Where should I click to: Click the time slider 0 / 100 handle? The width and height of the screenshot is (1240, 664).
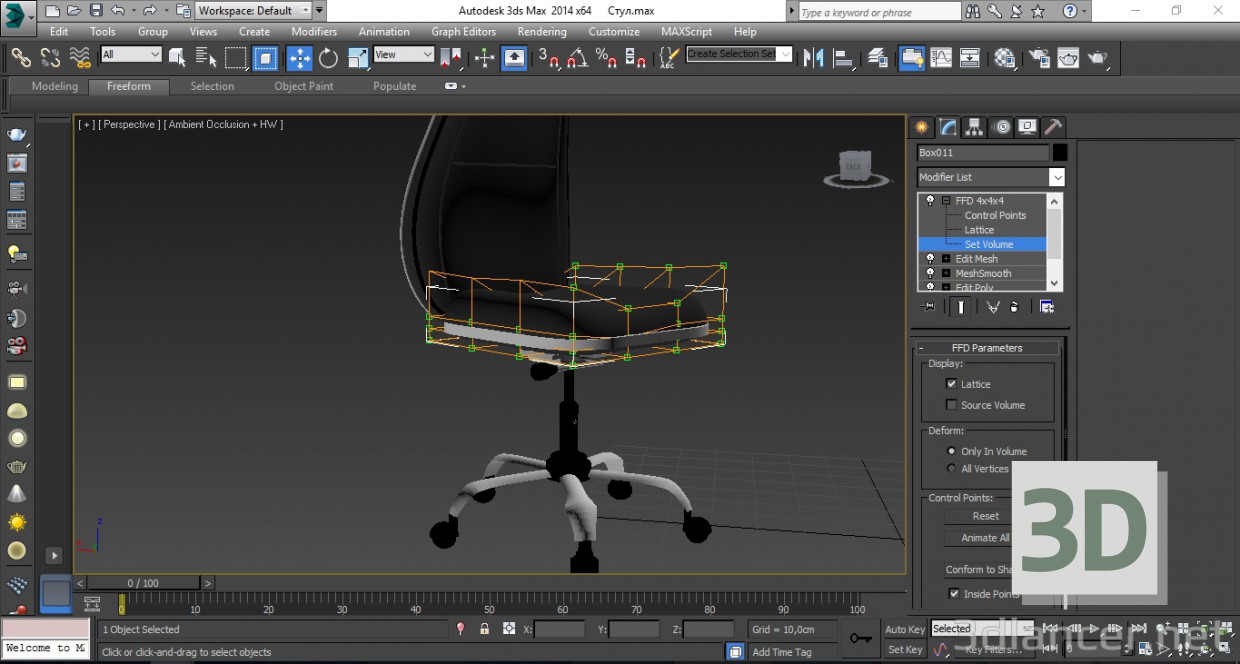point(143,583)
